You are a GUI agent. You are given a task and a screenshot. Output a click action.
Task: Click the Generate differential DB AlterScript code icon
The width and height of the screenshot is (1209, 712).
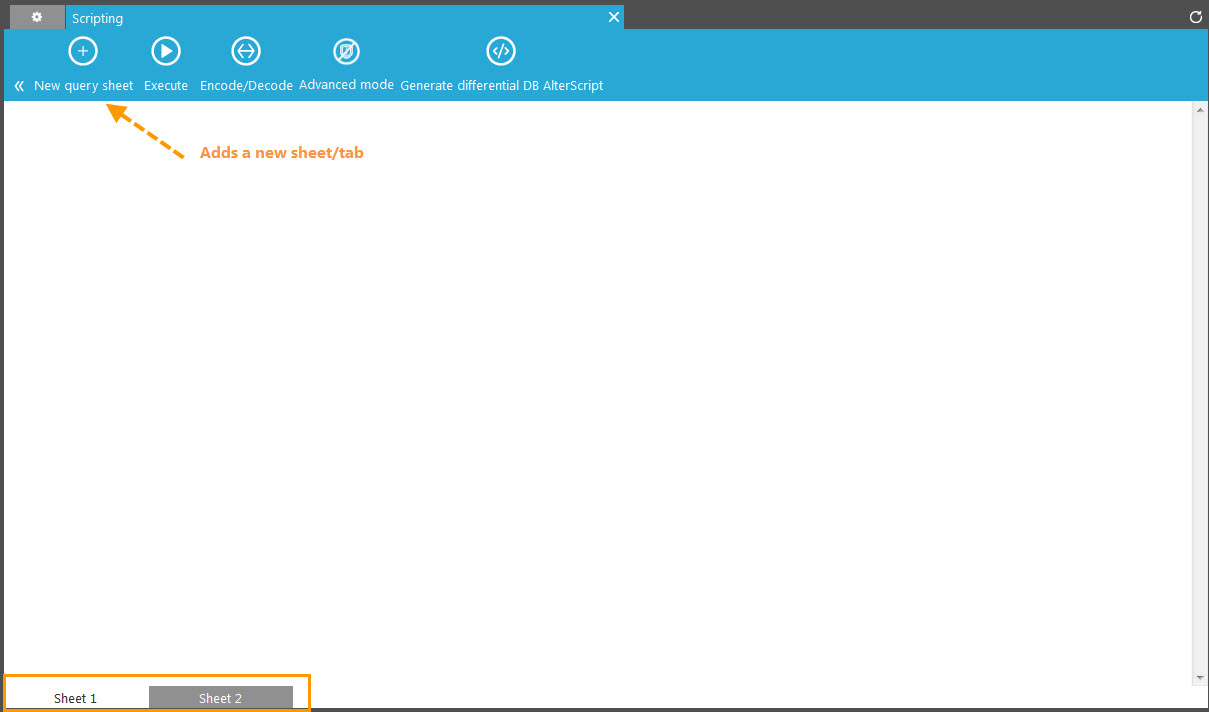[x=501, y=51]
